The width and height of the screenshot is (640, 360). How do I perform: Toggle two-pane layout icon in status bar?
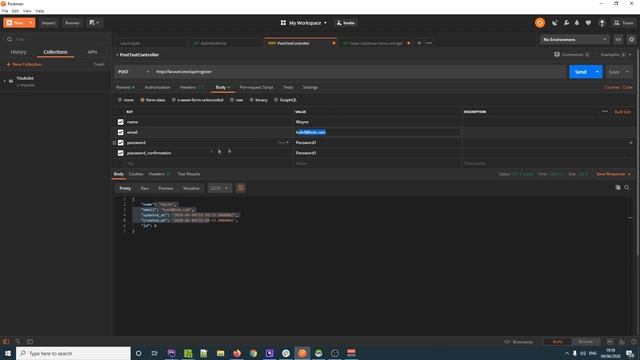tap(610, 341)
